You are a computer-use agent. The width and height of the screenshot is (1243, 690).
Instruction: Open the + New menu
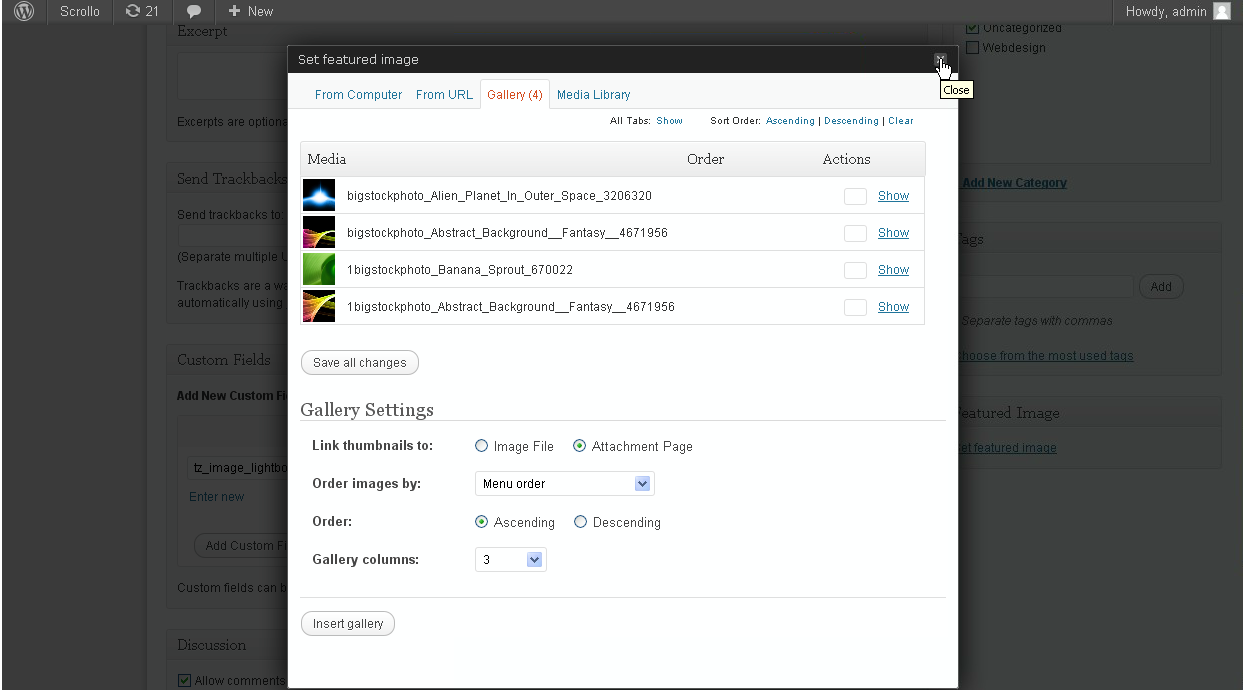250,12
